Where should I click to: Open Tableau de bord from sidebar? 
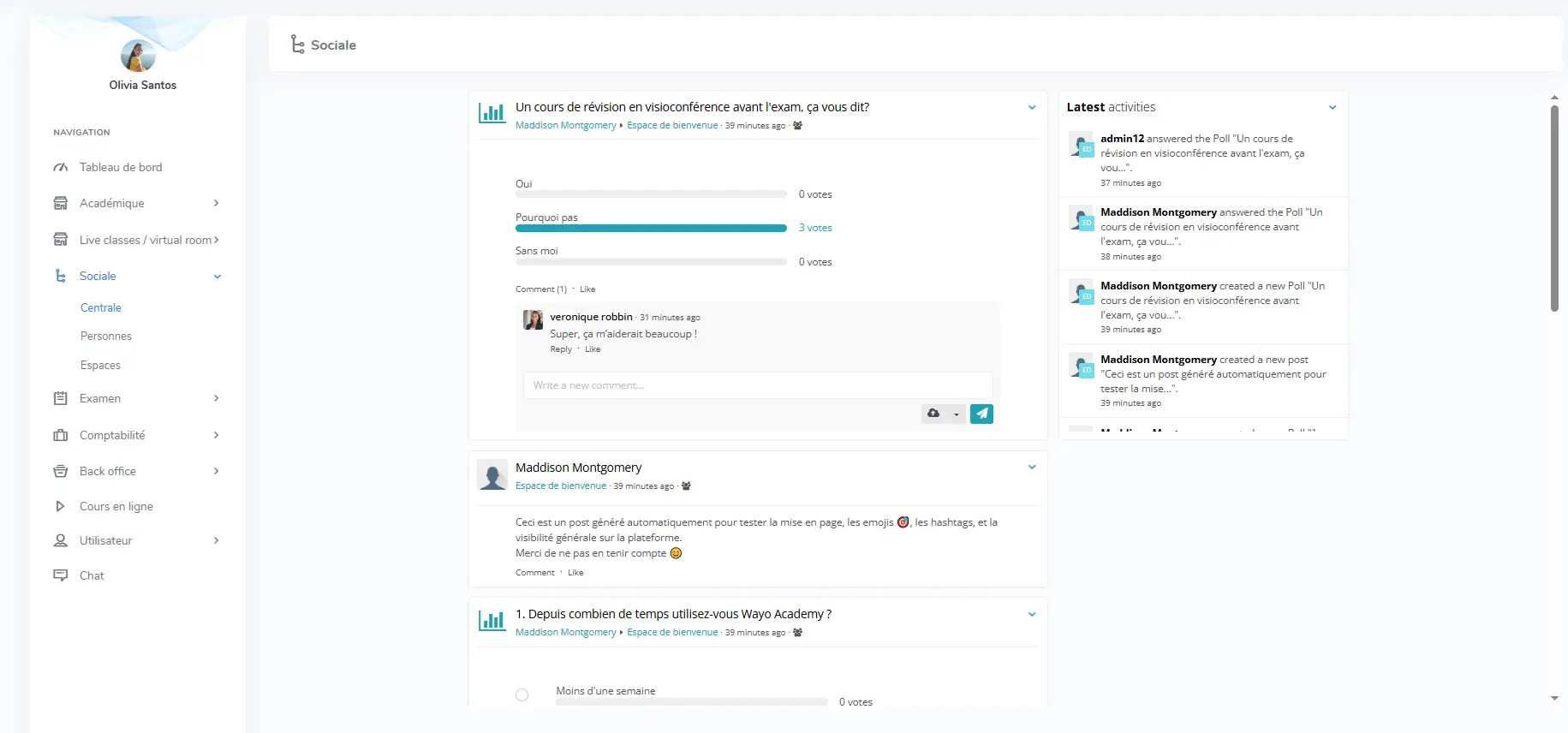(x=121, y=167)
